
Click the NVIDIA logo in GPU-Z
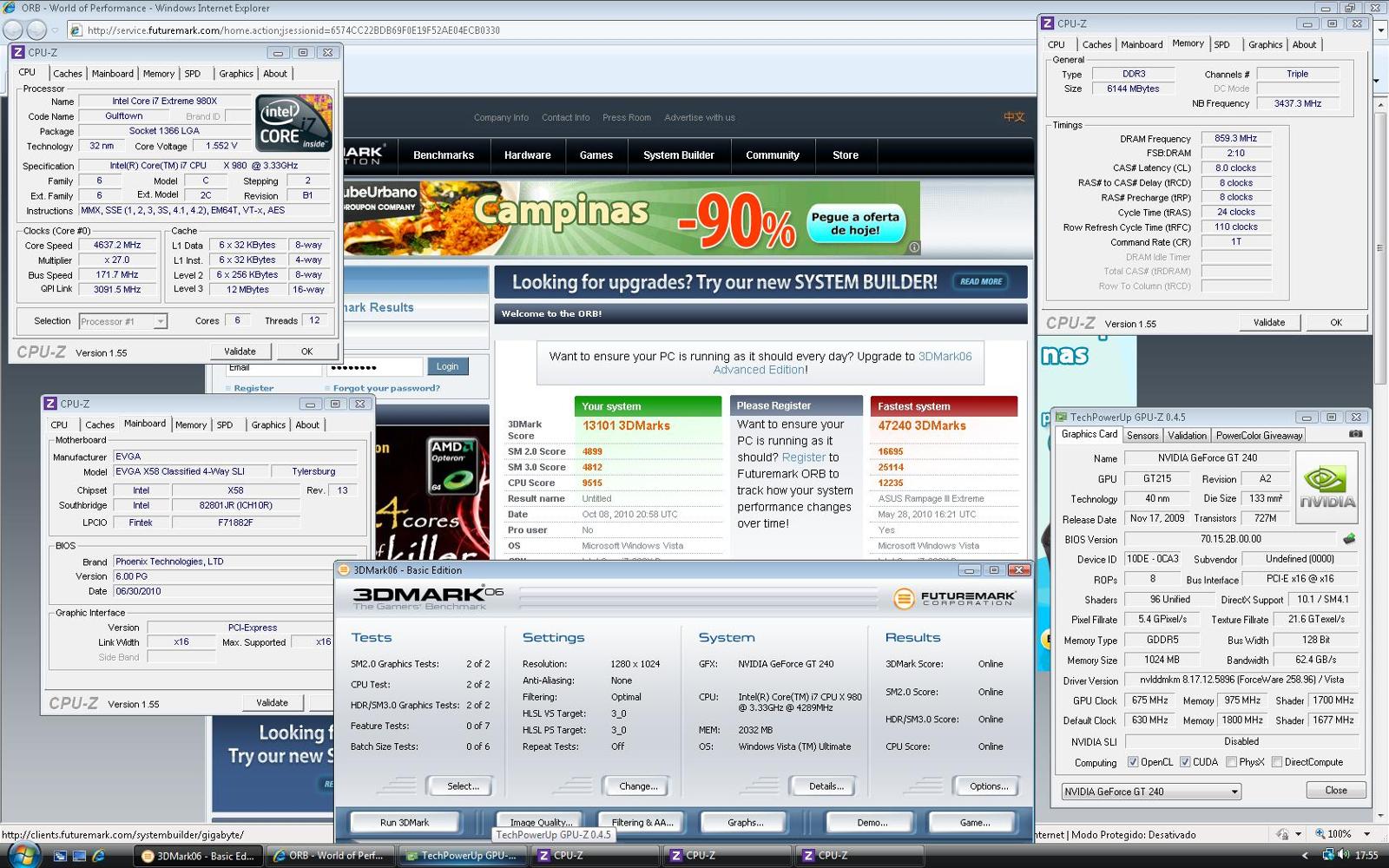[1326, 487]
